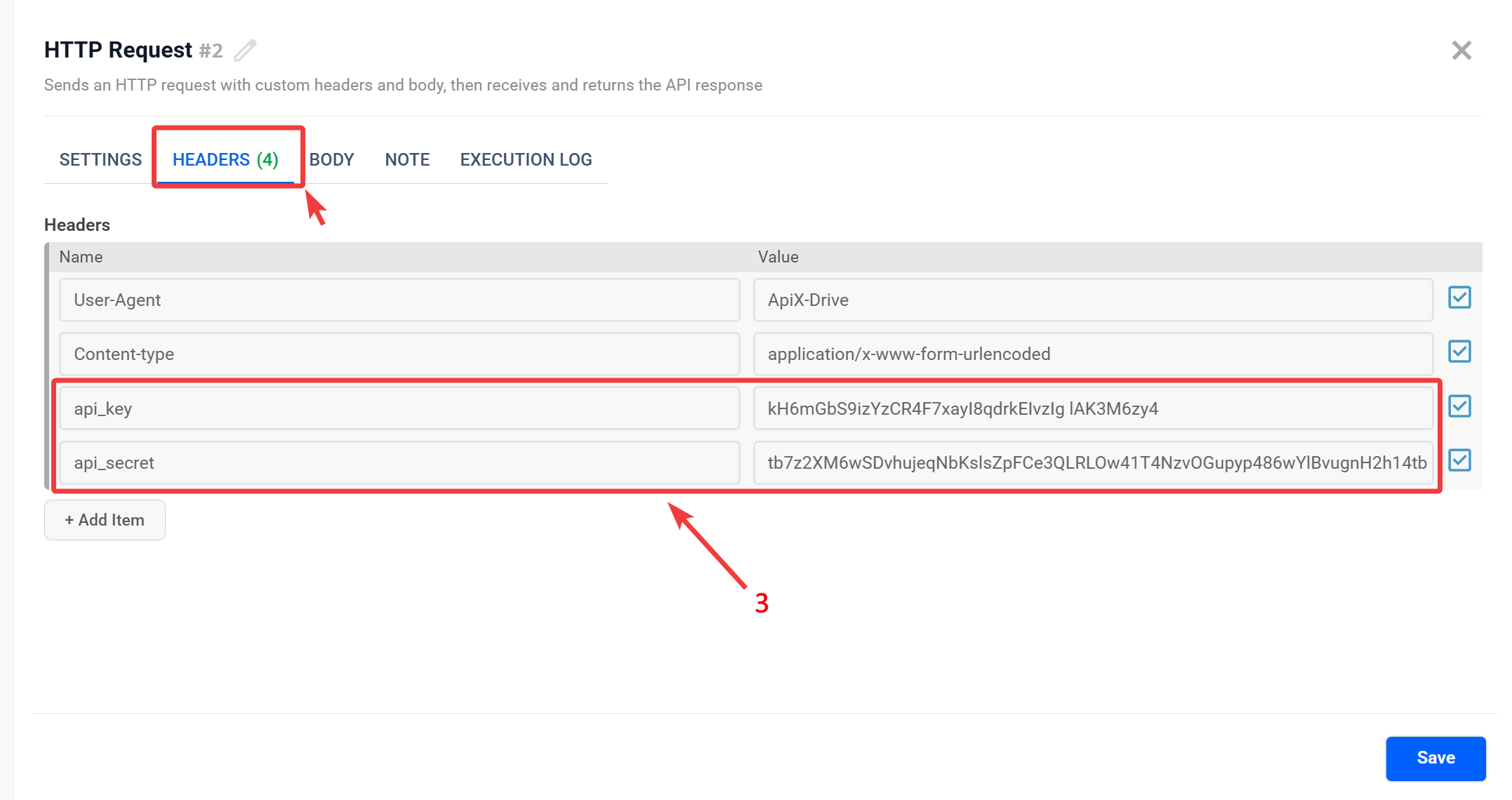This screenshot has width=1512, height=800.
Task: Click the + Add Item button
Action: tap(105, 519)
